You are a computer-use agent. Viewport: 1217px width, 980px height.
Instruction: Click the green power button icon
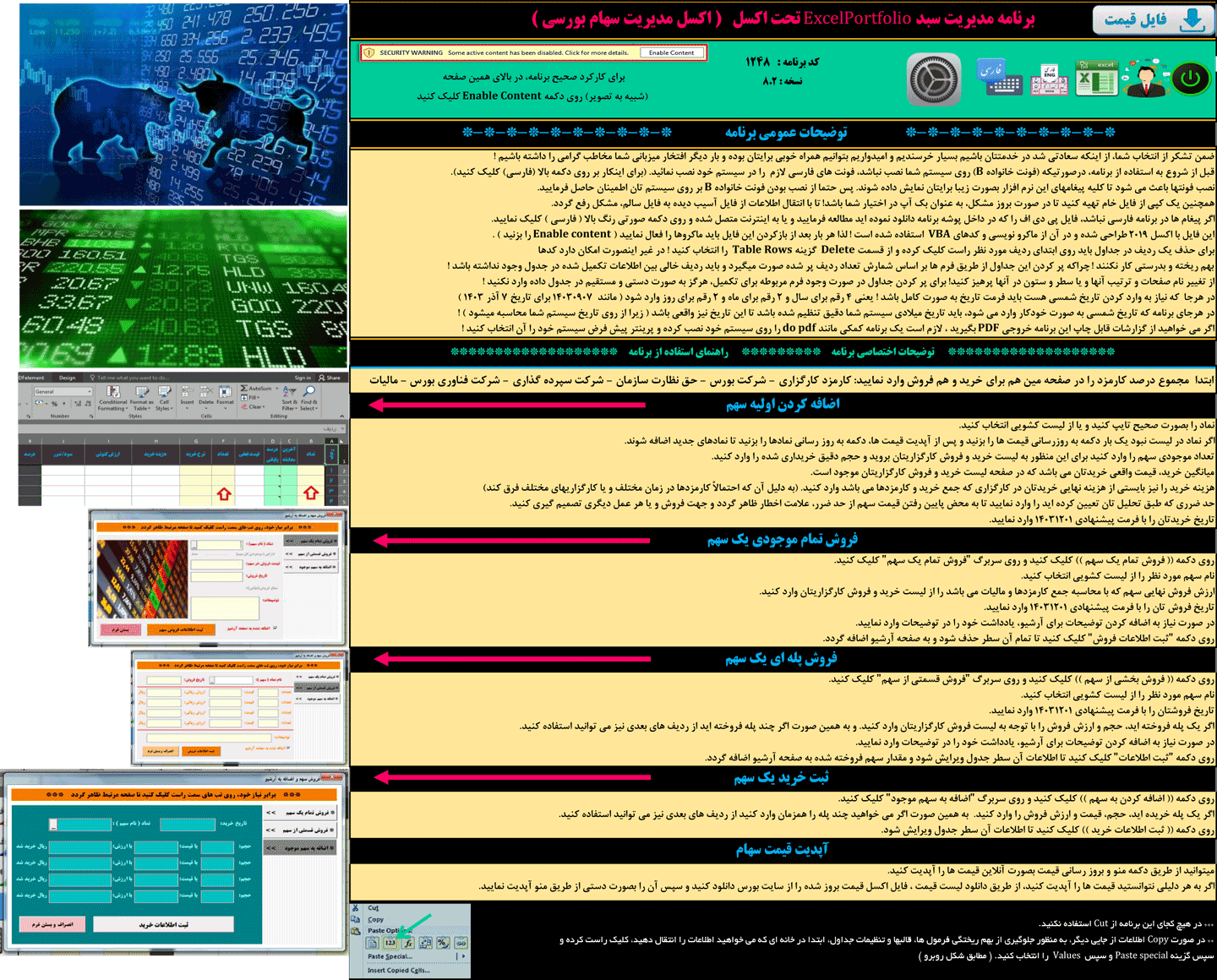coord(1190,79)
